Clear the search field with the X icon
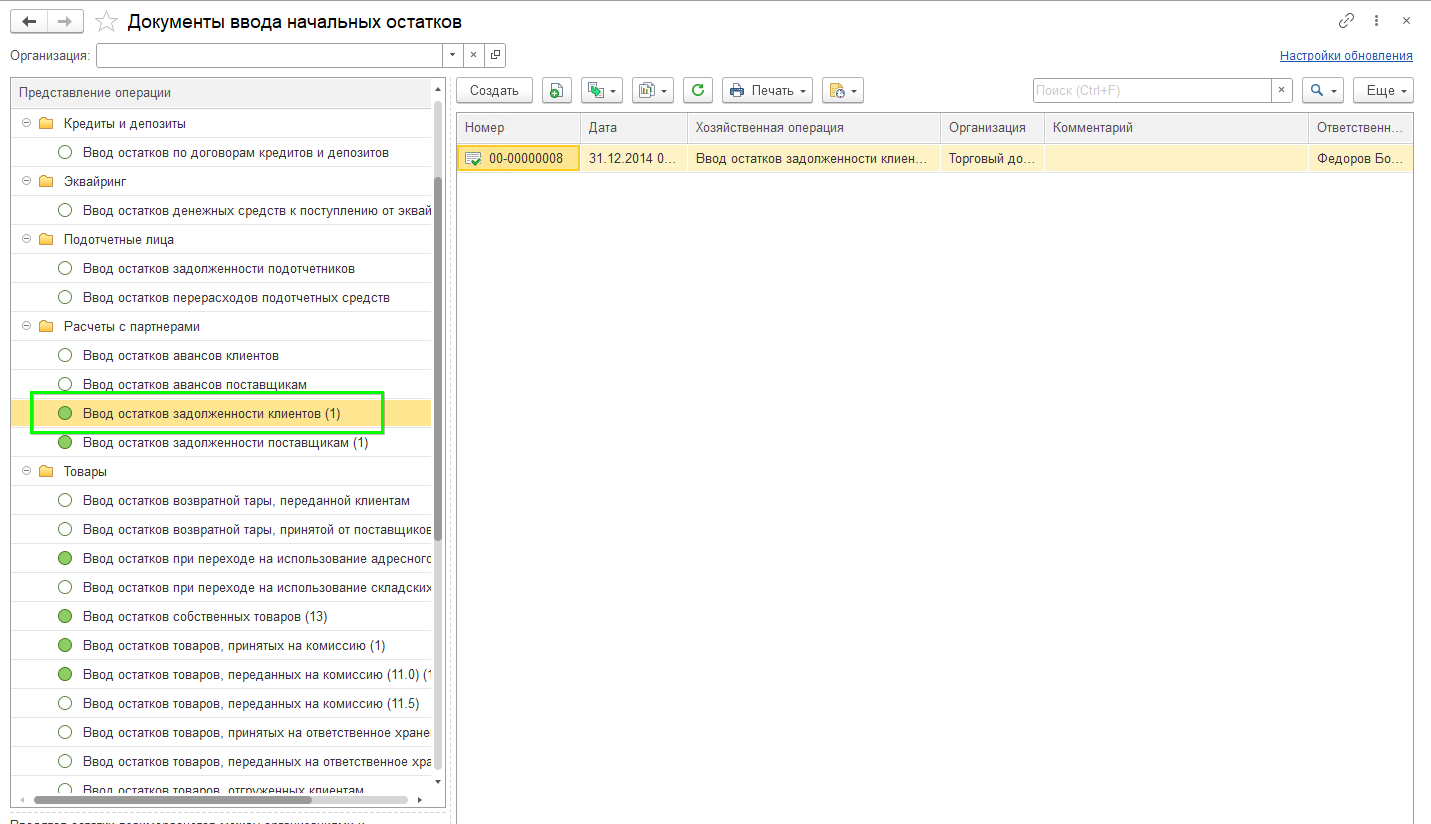The height and width of the screenshot is (824, 1431). [1281, 90]
